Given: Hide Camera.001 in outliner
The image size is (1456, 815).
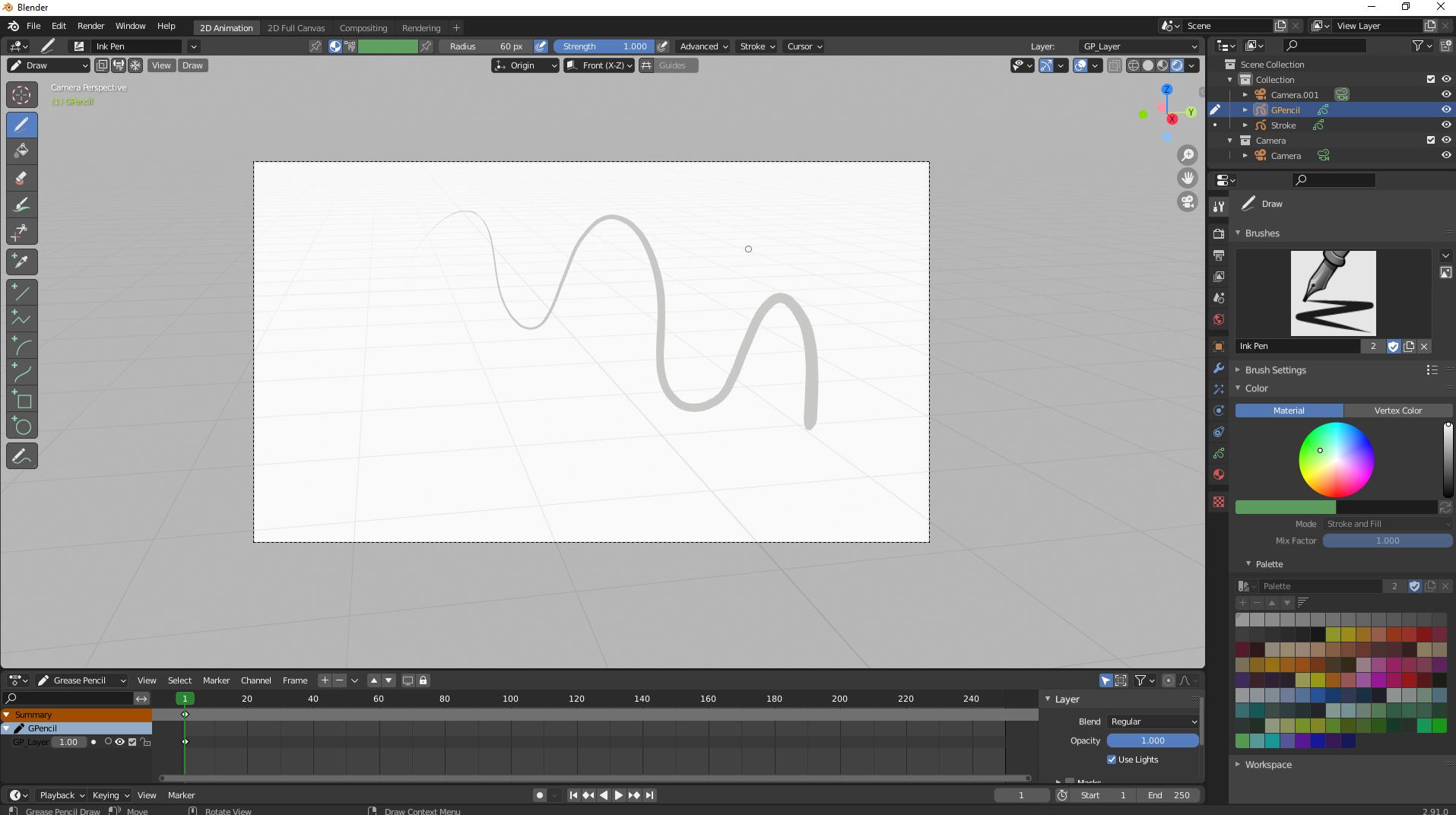Looking at the screenshot, I should [1445, 95].
